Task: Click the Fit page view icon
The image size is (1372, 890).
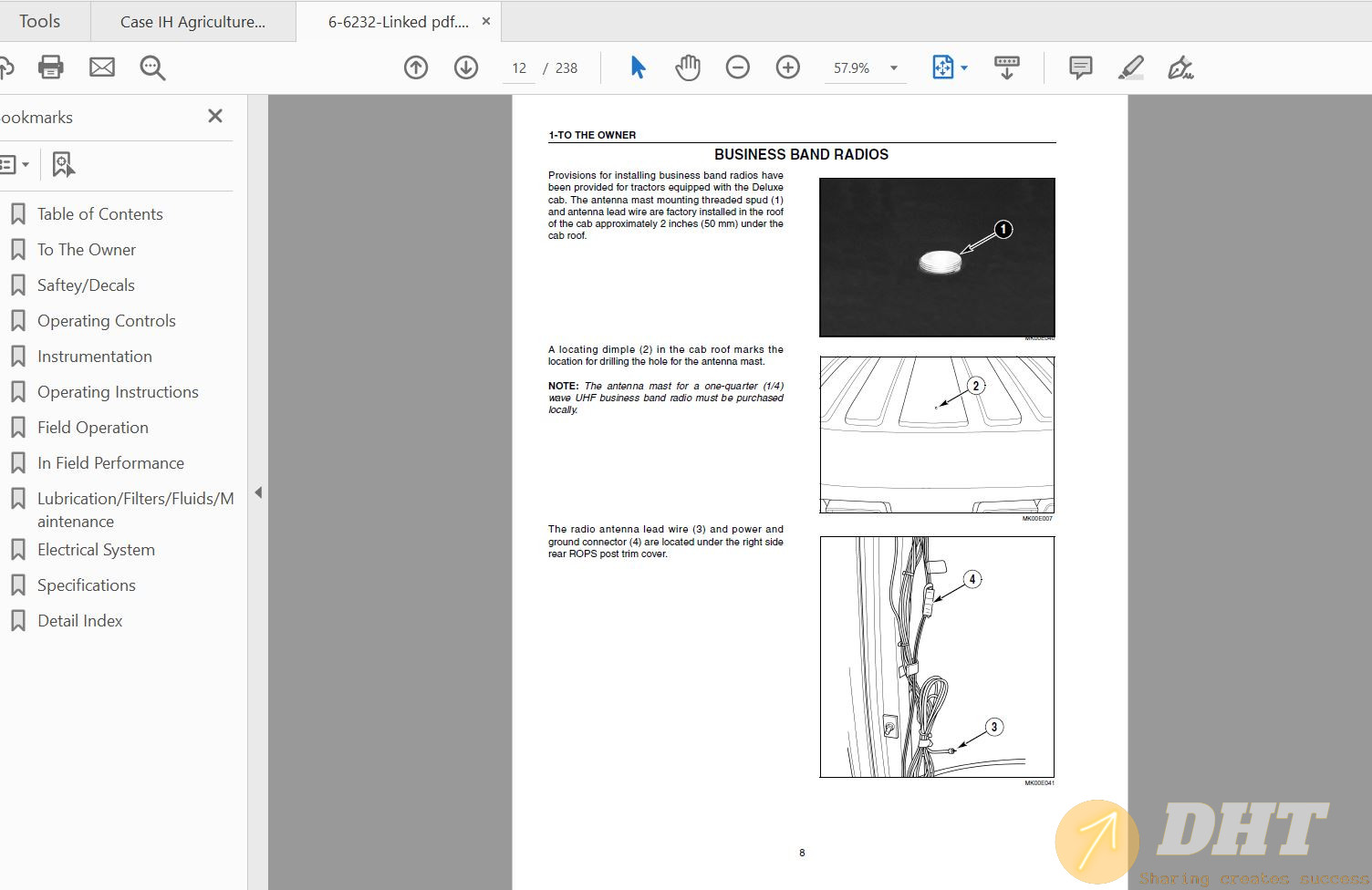Action: point(942,67)
